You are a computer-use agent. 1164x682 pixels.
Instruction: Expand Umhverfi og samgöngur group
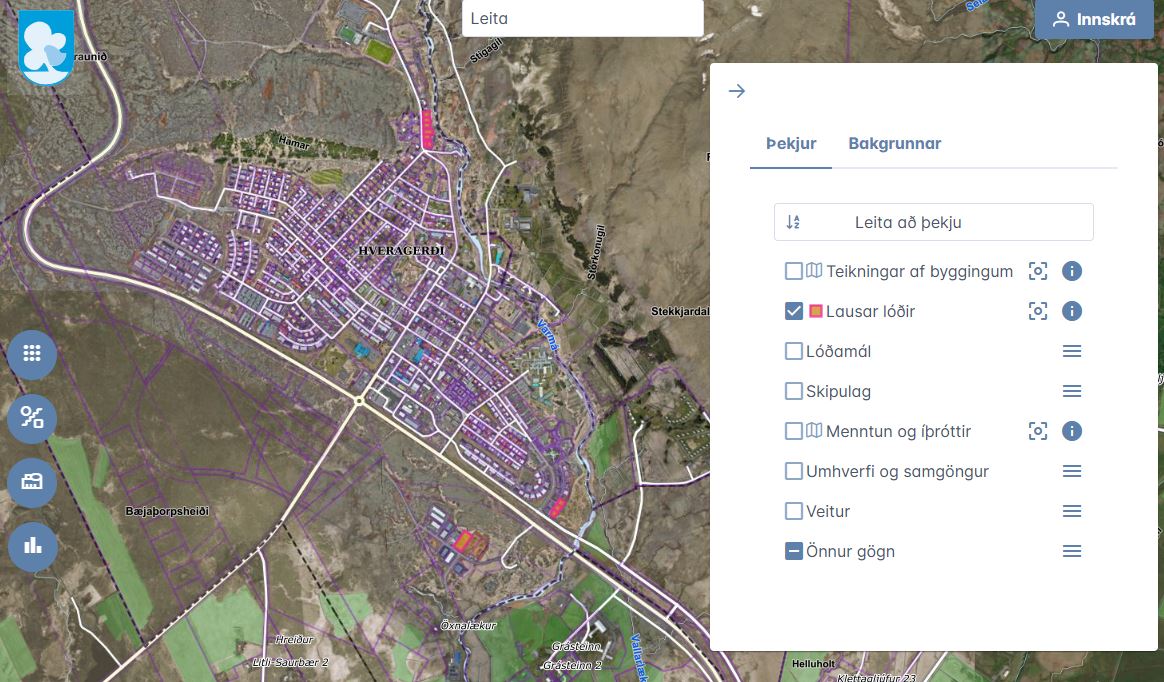point(1072,471)
